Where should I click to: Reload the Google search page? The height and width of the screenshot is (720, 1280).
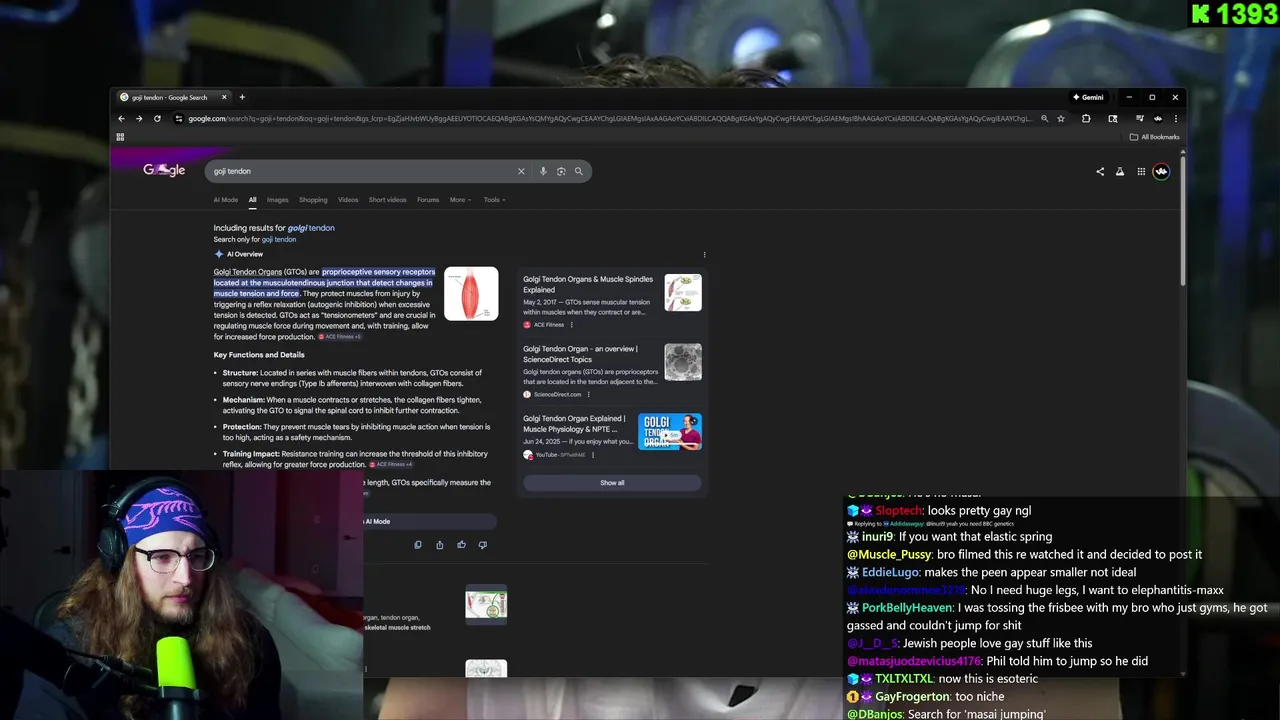[x=157, y=119]
